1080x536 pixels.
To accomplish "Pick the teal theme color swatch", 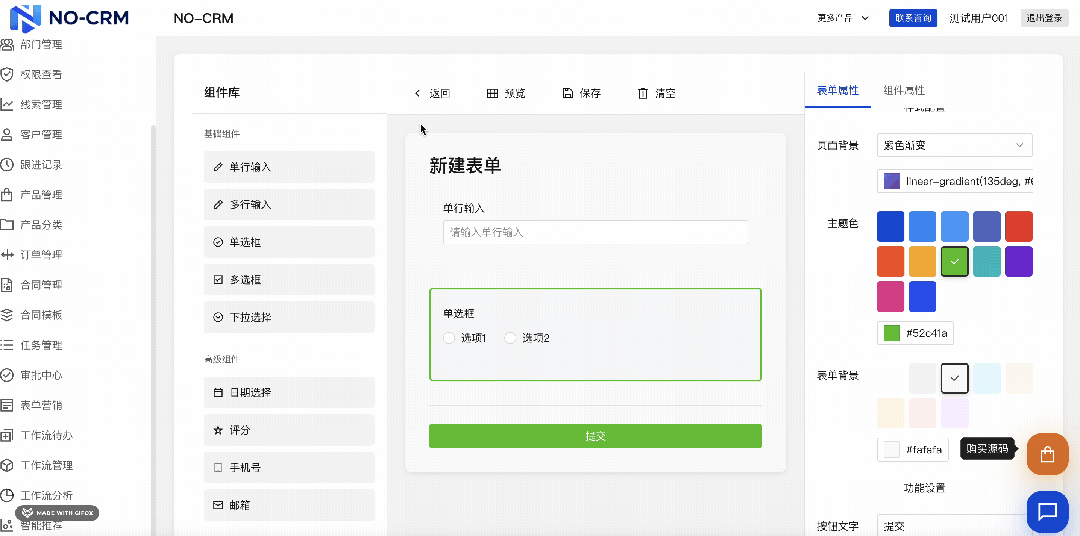I will coord(987,262).
